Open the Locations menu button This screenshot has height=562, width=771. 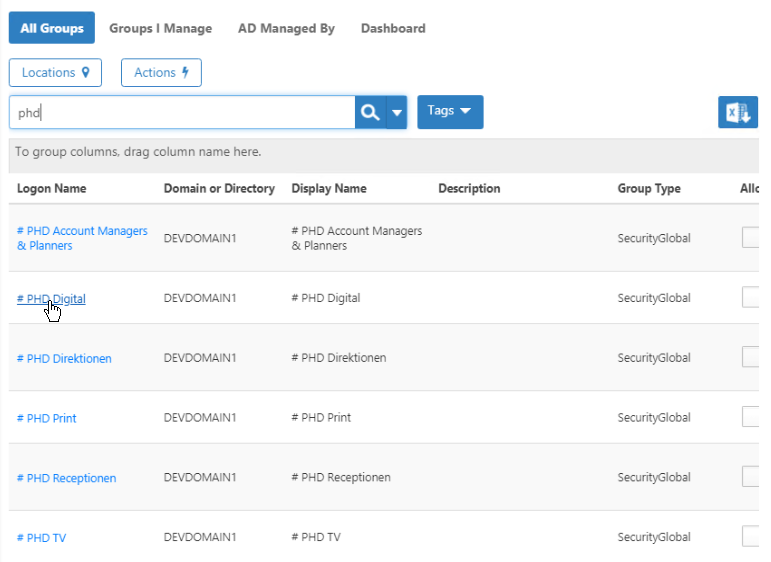[55, 73]
